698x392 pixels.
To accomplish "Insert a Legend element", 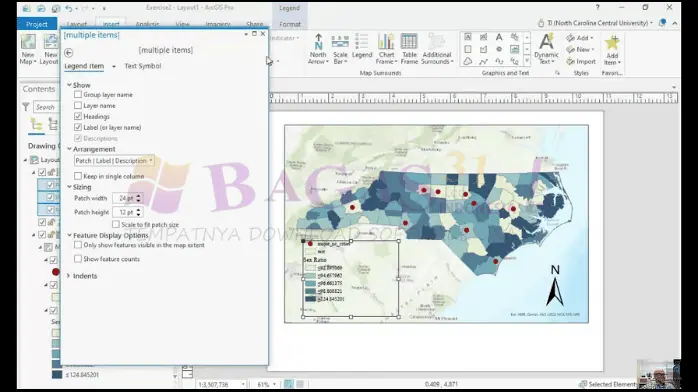I will point(361,46).
